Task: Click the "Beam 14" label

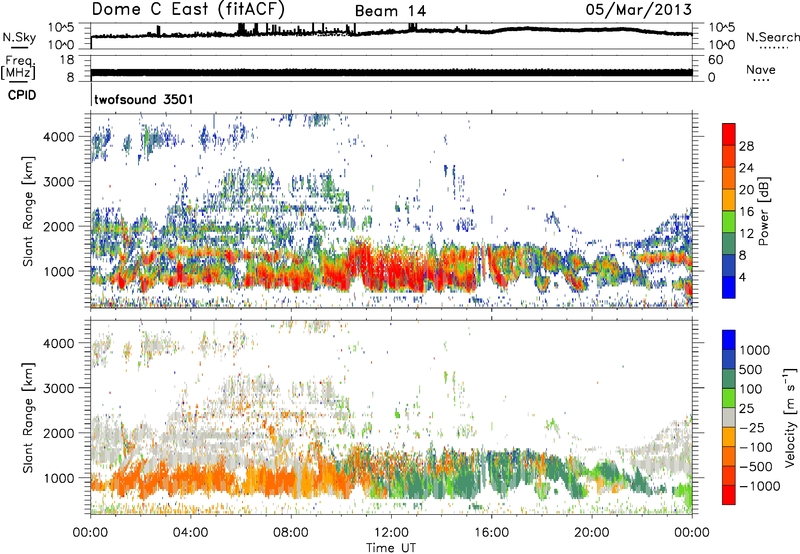Action: (x=390, y=11)
